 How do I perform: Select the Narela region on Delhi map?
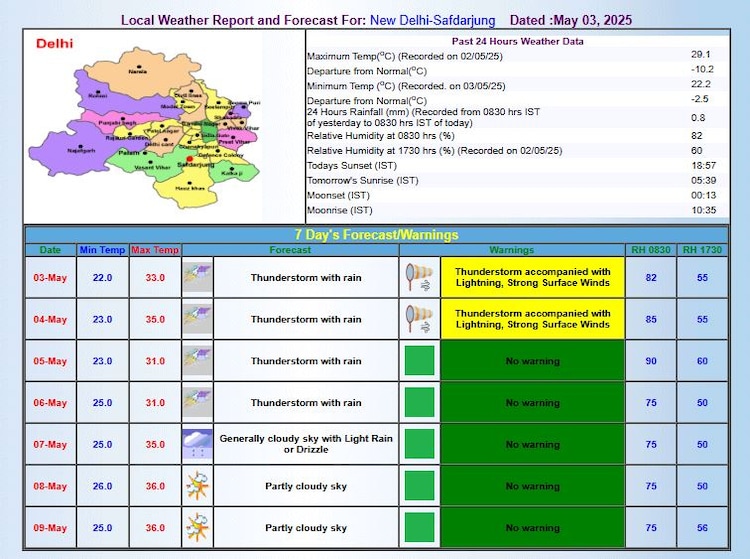pyautogui.click(x=137, y=72)
